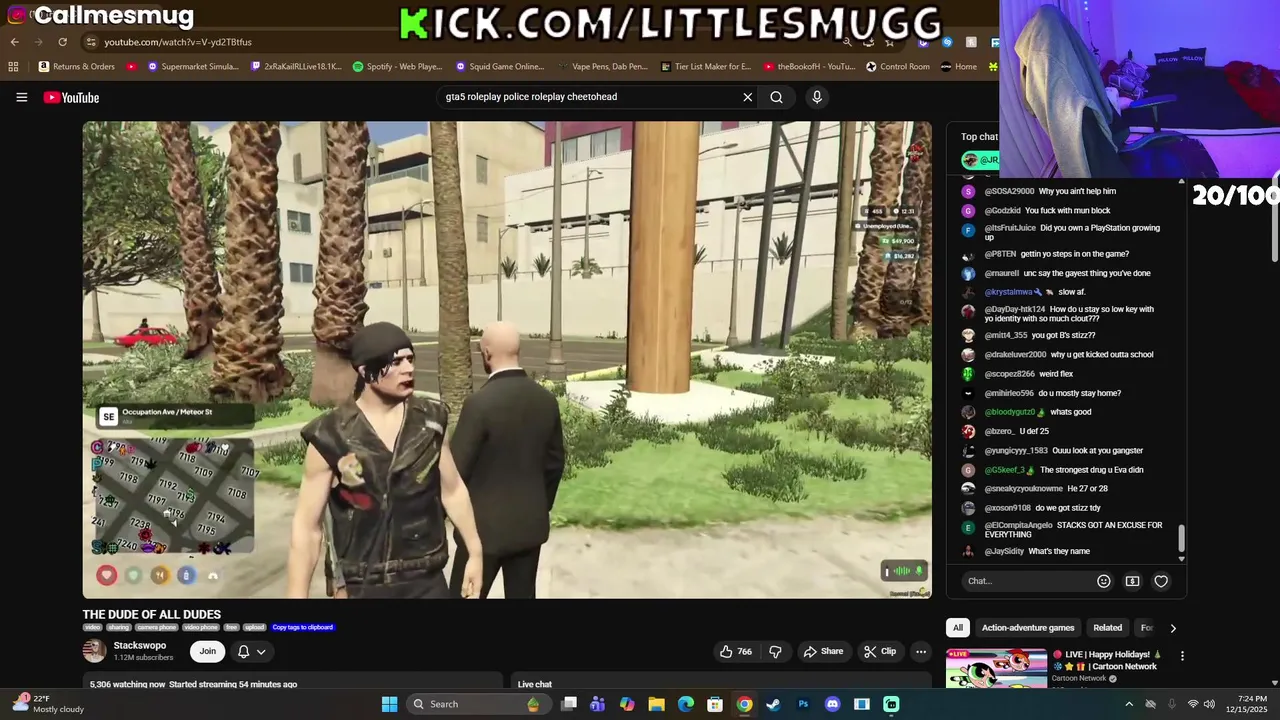Click the YouTube logo

point(71,97)
